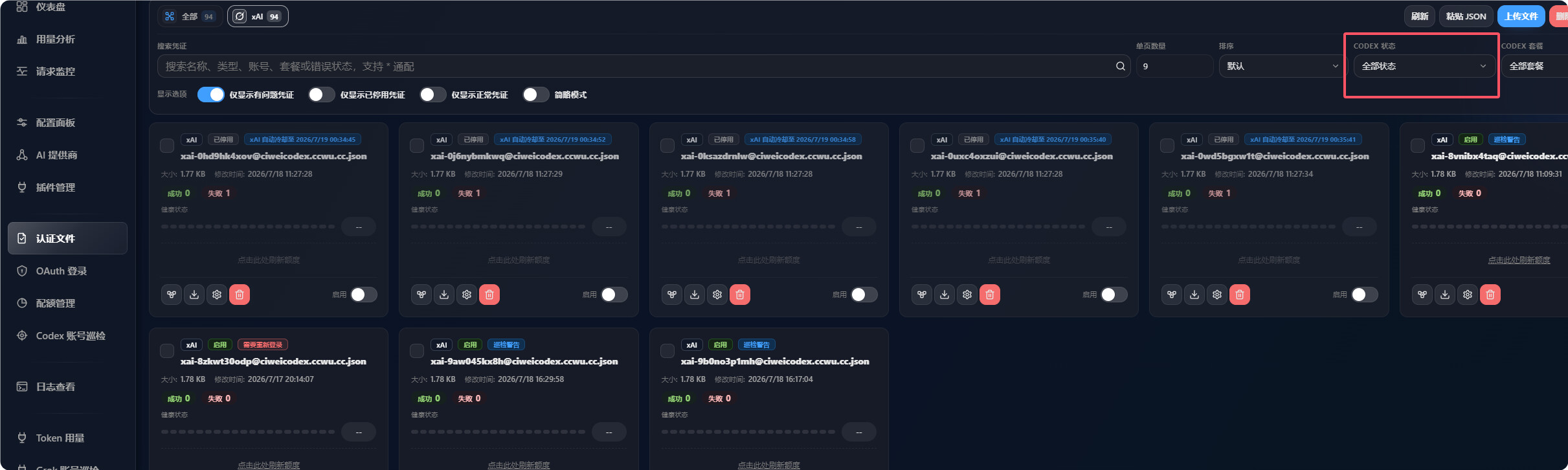This screenshot has width=1568, height=470.
Task: Open the 排序 sort dropdown showing 默认
Action: [x=1282, y=66]
